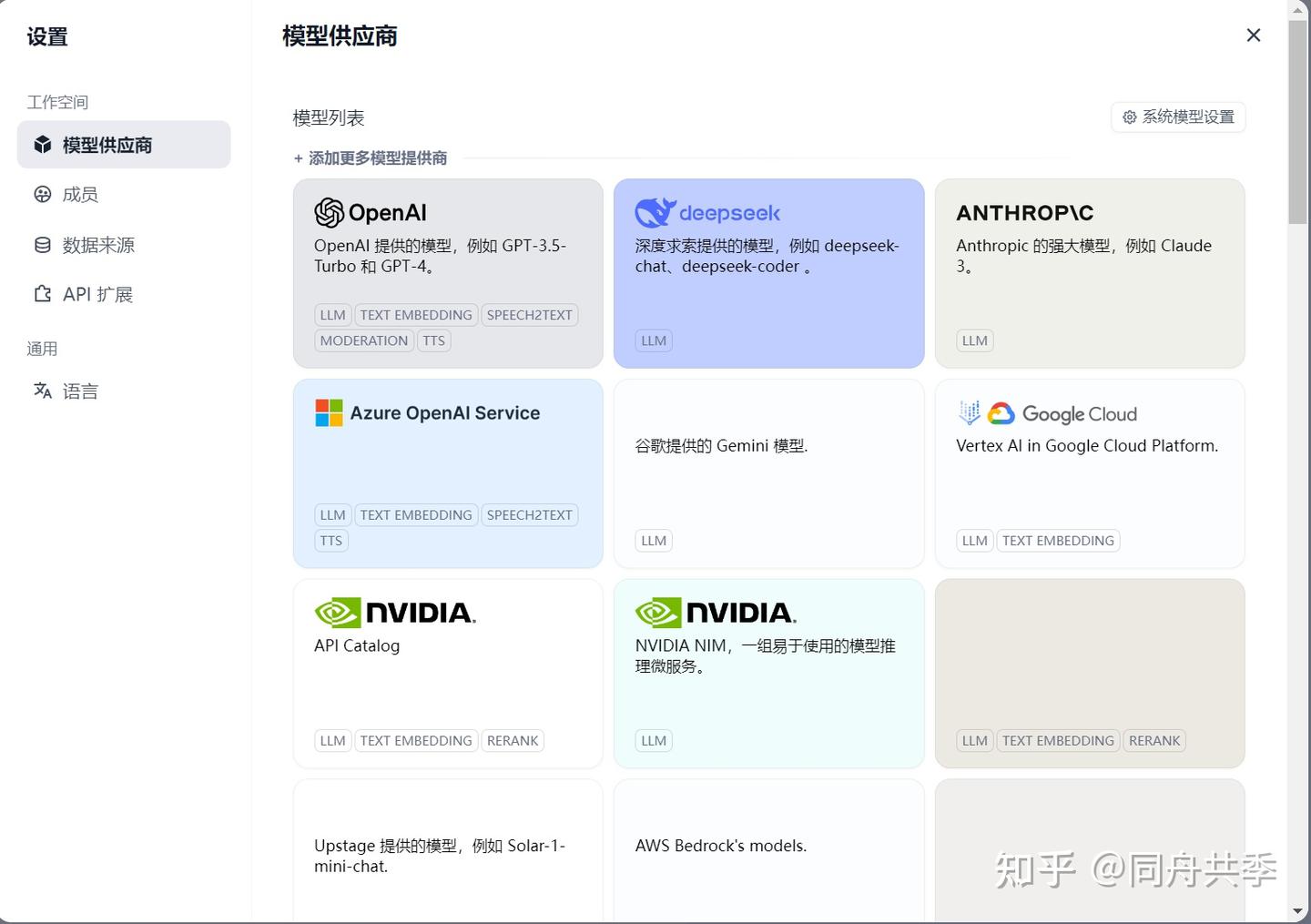Screen dimensions: 1311x924
Task: Open the 语言 language settings
Action: 79,391
